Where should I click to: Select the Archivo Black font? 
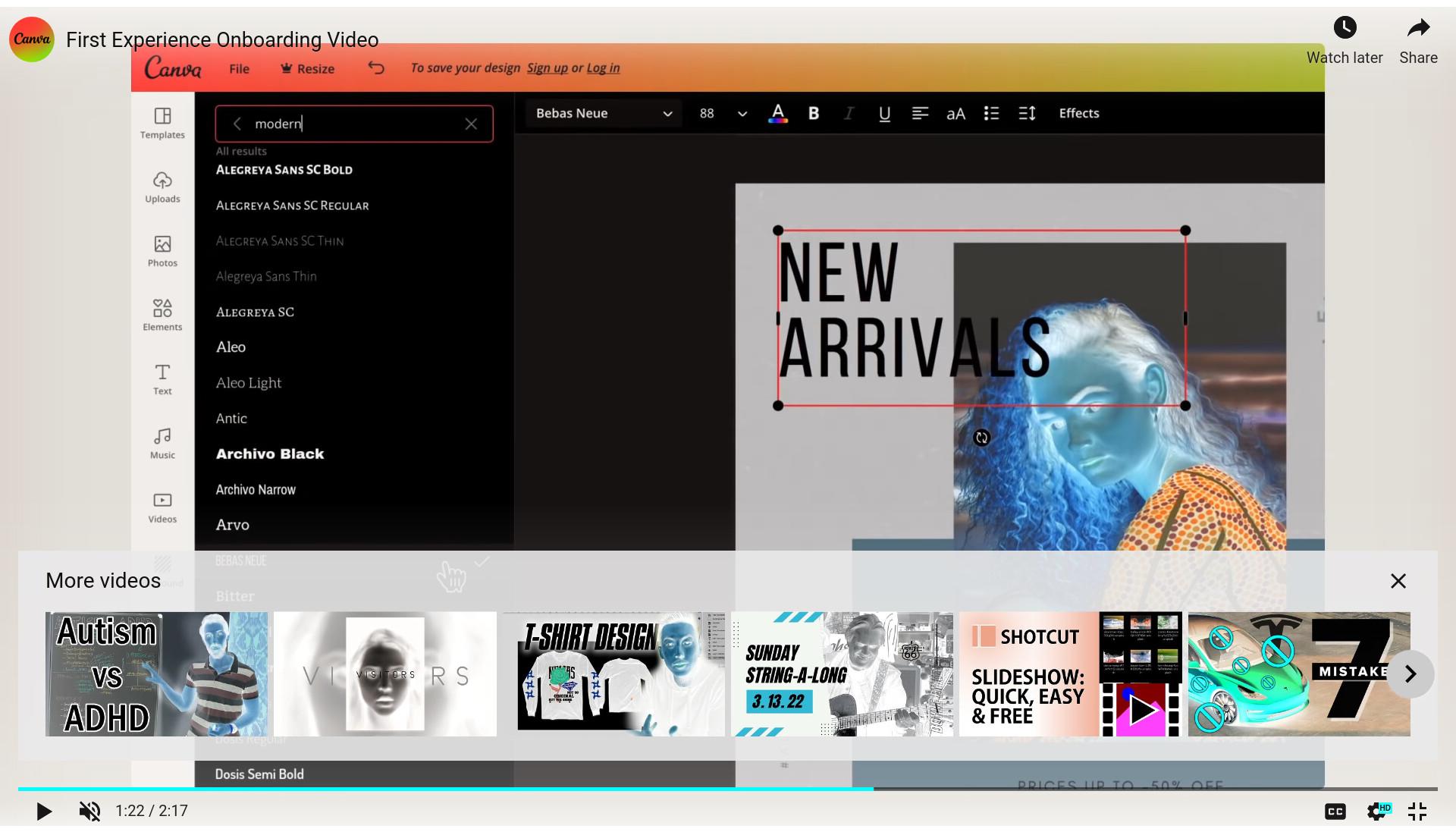270,454
